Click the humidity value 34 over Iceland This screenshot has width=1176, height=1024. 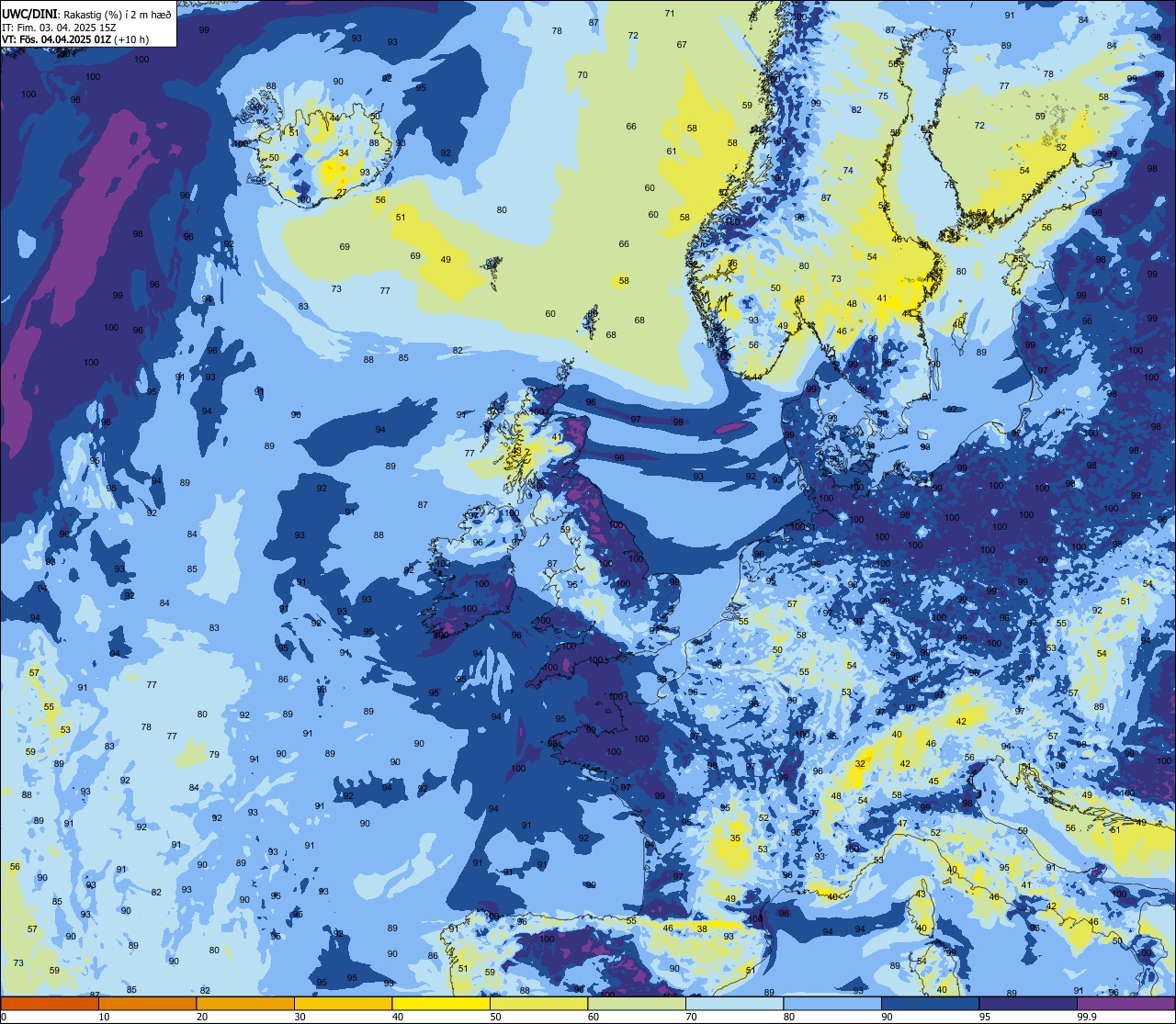click(x=344, y=153)
